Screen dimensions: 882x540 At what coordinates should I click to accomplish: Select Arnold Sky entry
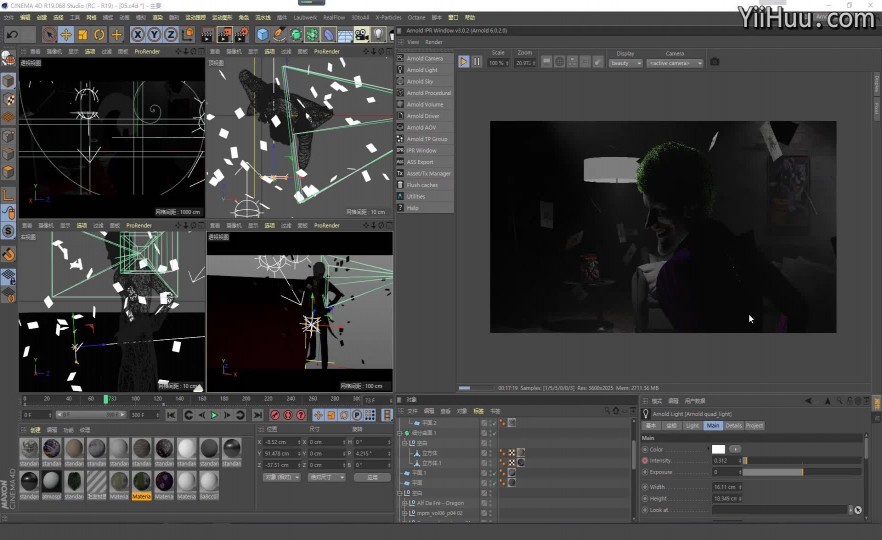tap(425, 82)
